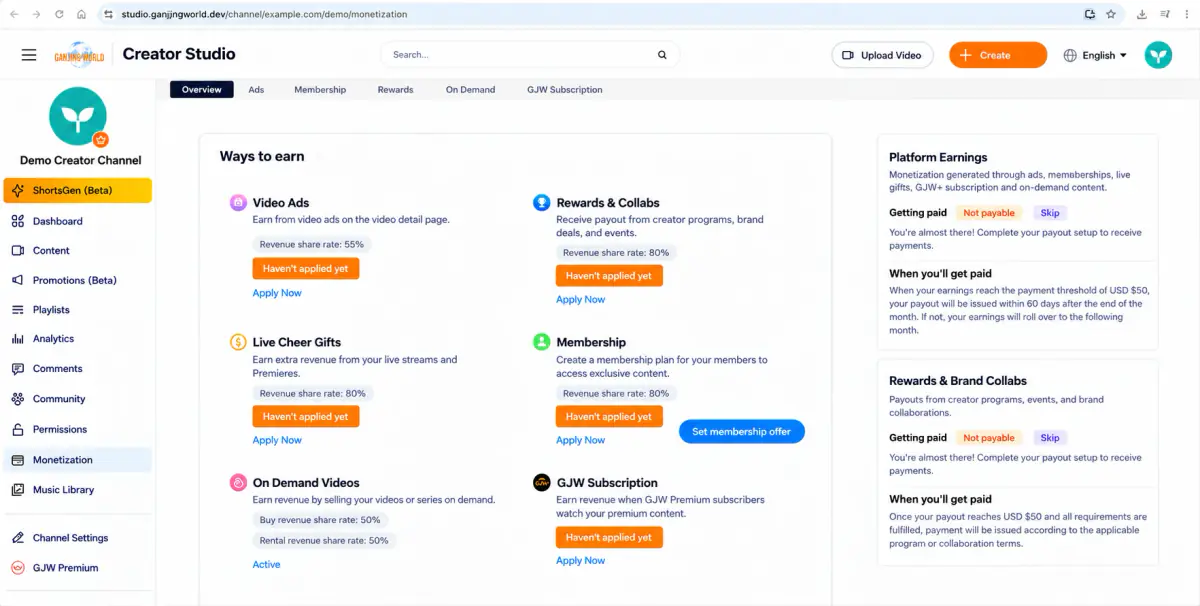Click the search magnifier icon
The image size is (1200, 606).
[662, 55]
